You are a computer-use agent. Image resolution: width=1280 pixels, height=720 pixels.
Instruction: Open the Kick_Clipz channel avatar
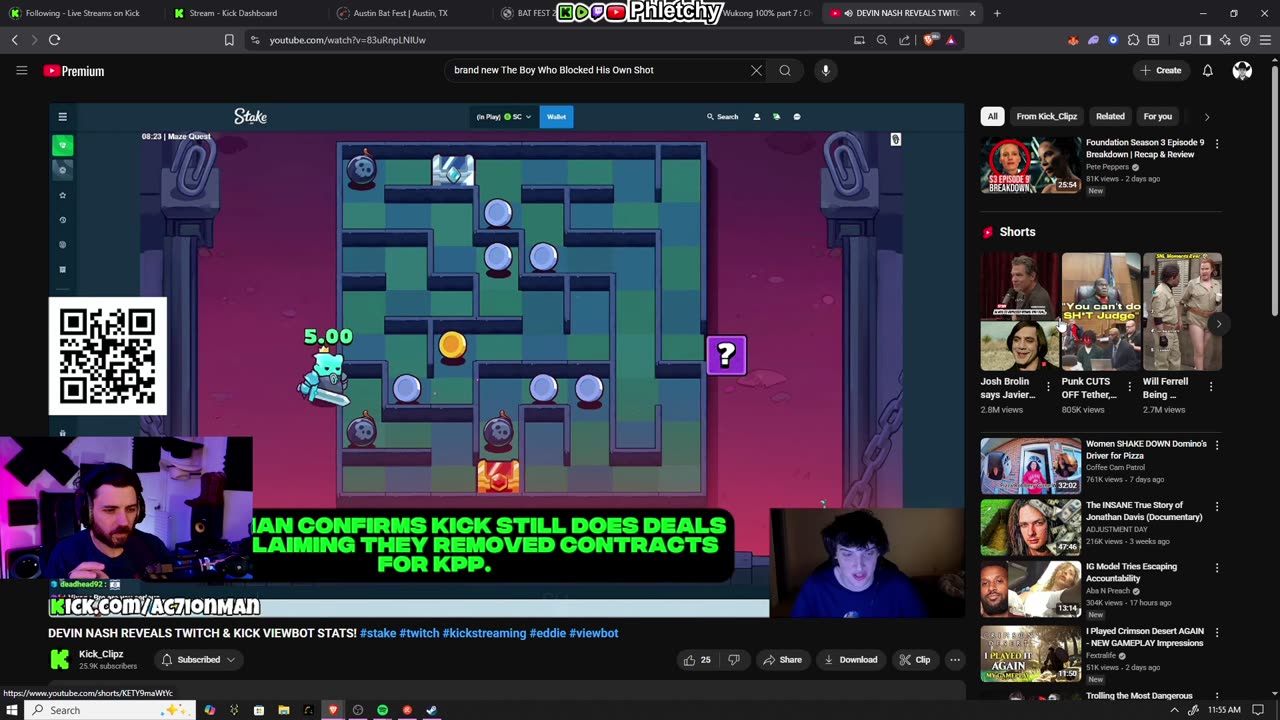point(60,659)
